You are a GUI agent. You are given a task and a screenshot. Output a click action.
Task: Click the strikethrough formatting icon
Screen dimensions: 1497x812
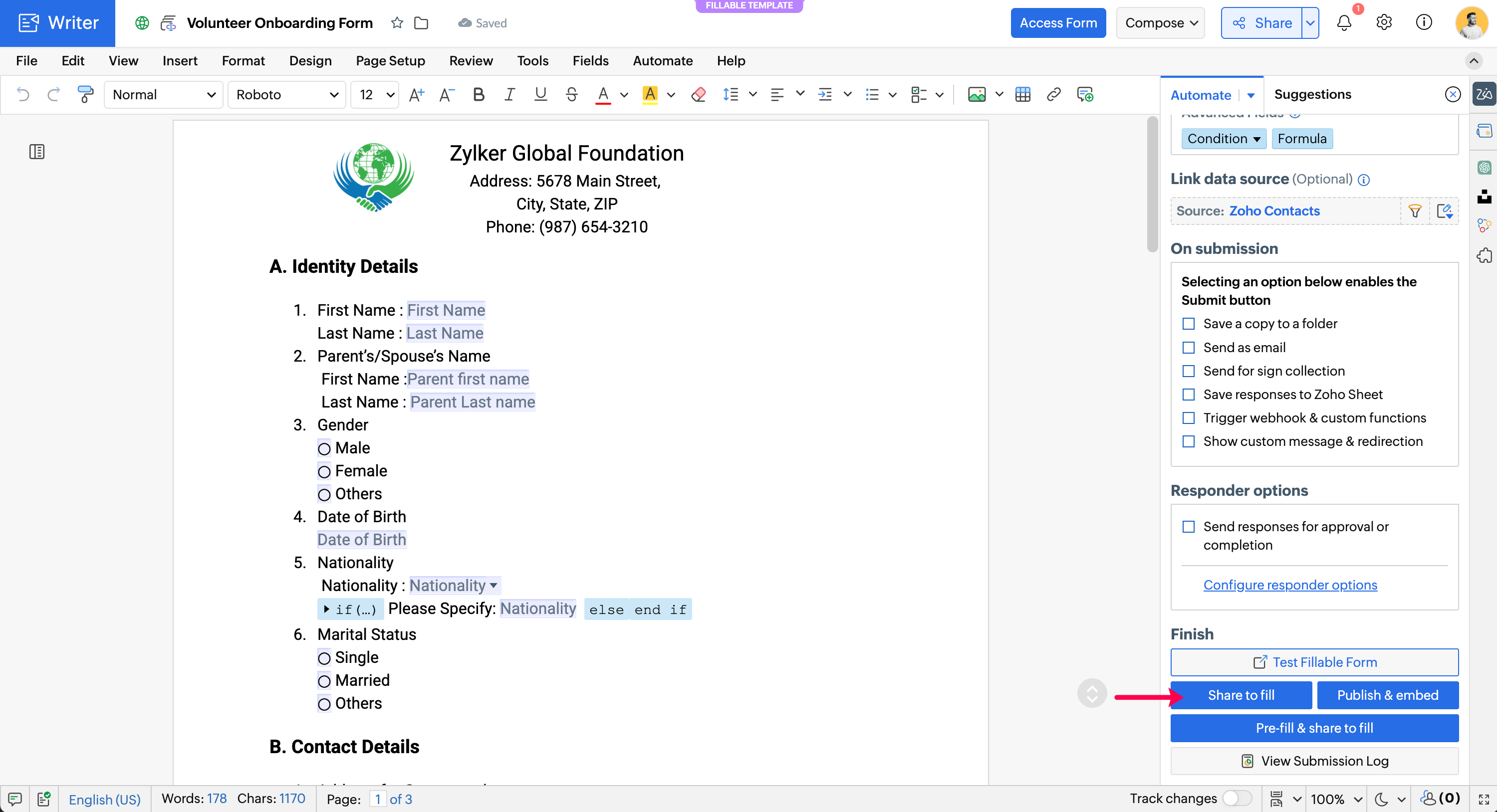571,94
